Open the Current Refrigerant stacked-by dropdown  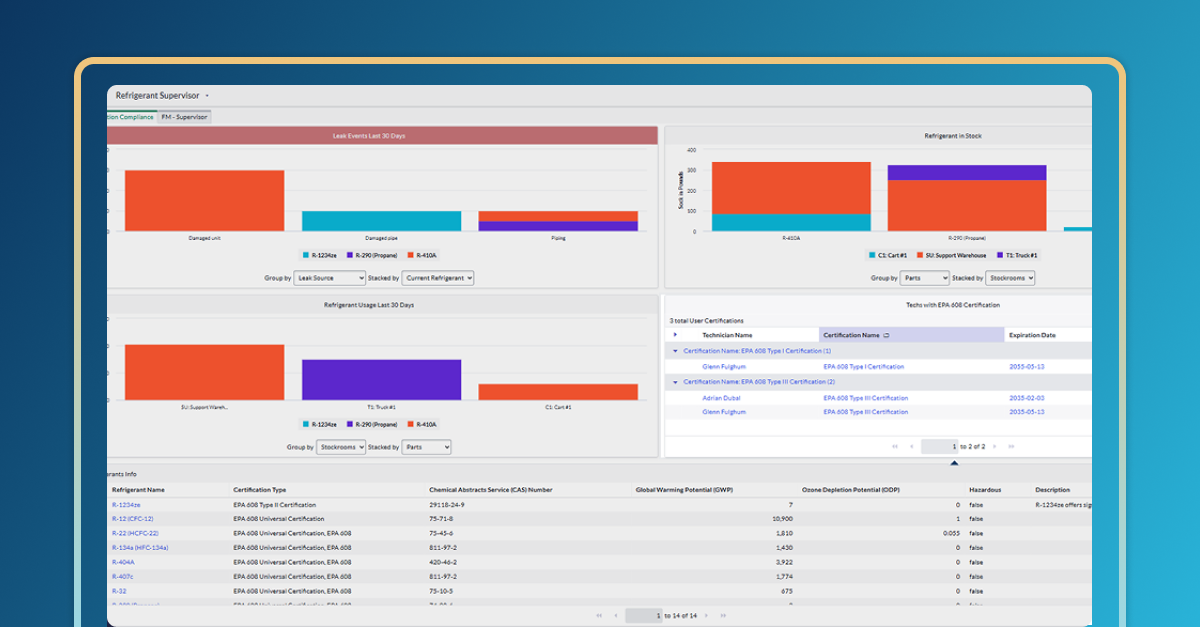click(438, 278)
